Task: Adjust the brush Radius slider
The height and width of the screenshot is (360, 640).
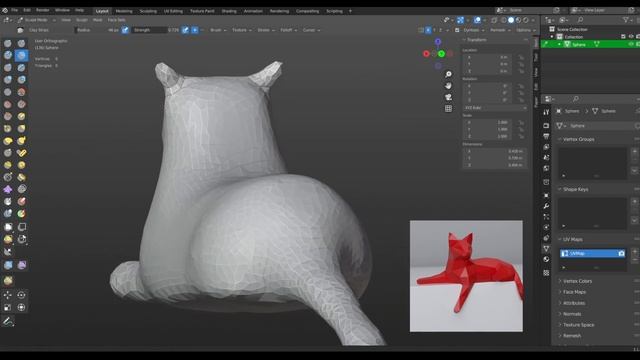Action: (x=98, y=30)
